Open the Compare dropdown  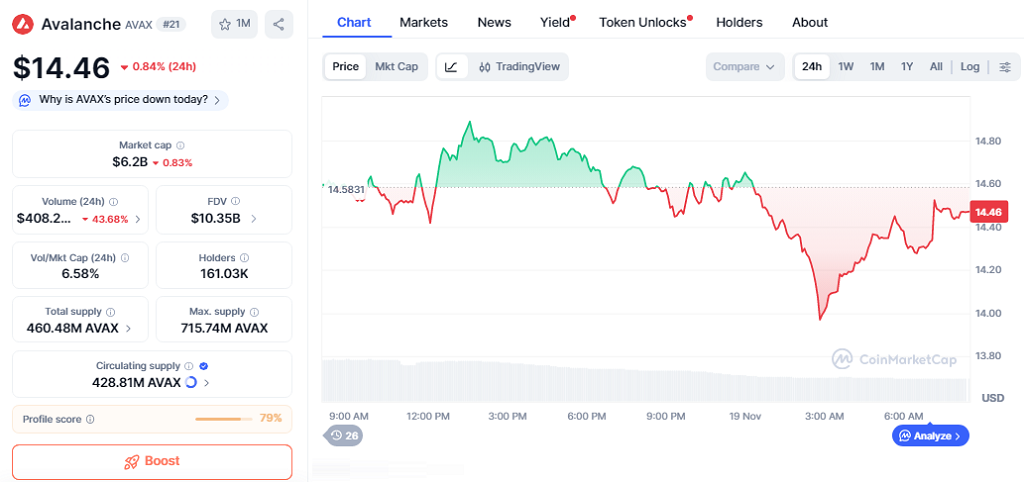pyautogui.click(x=743, y=67)
